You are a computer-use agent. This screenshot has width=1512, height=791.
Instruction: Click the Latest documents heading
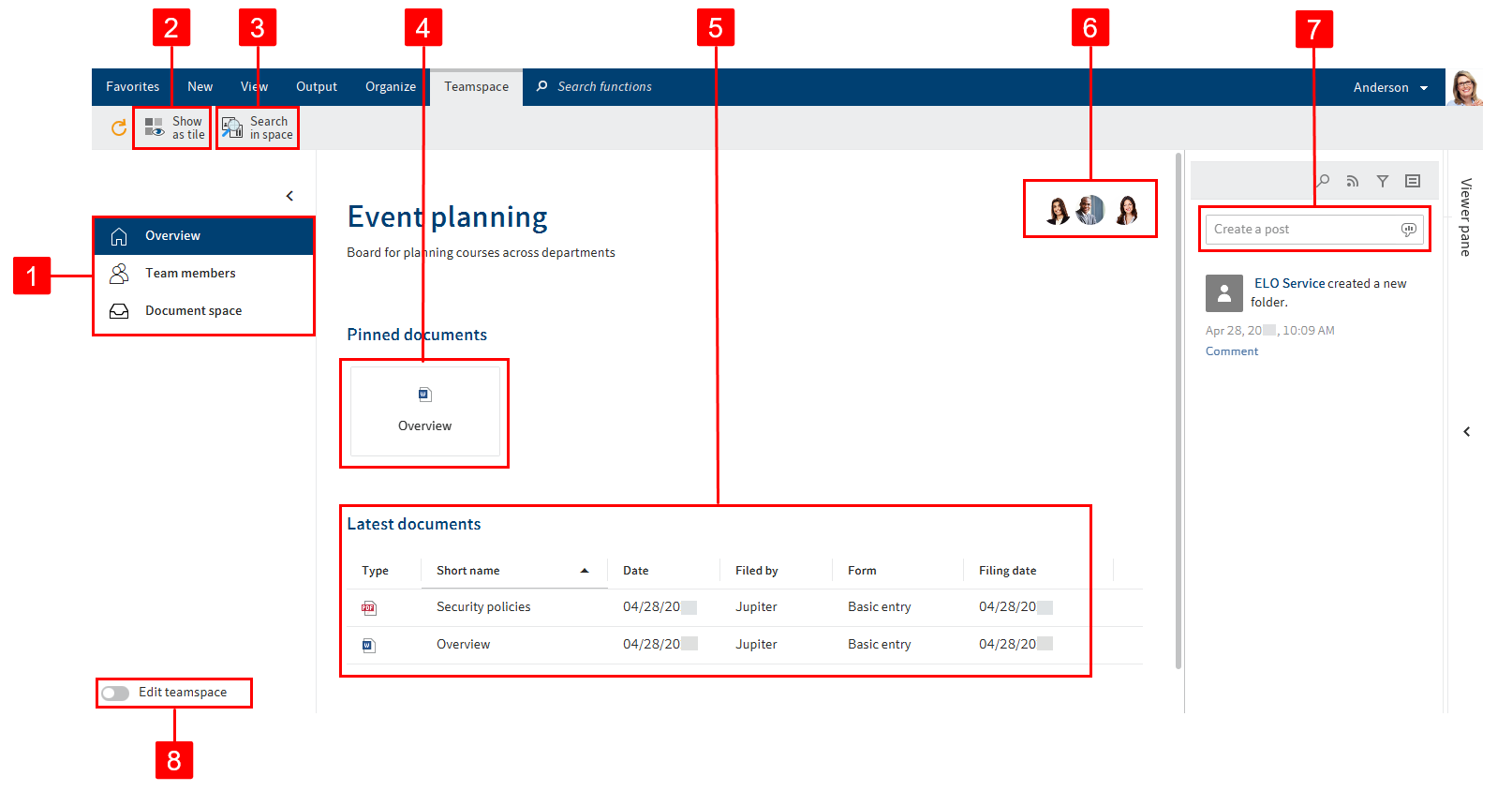coord(414,525)
